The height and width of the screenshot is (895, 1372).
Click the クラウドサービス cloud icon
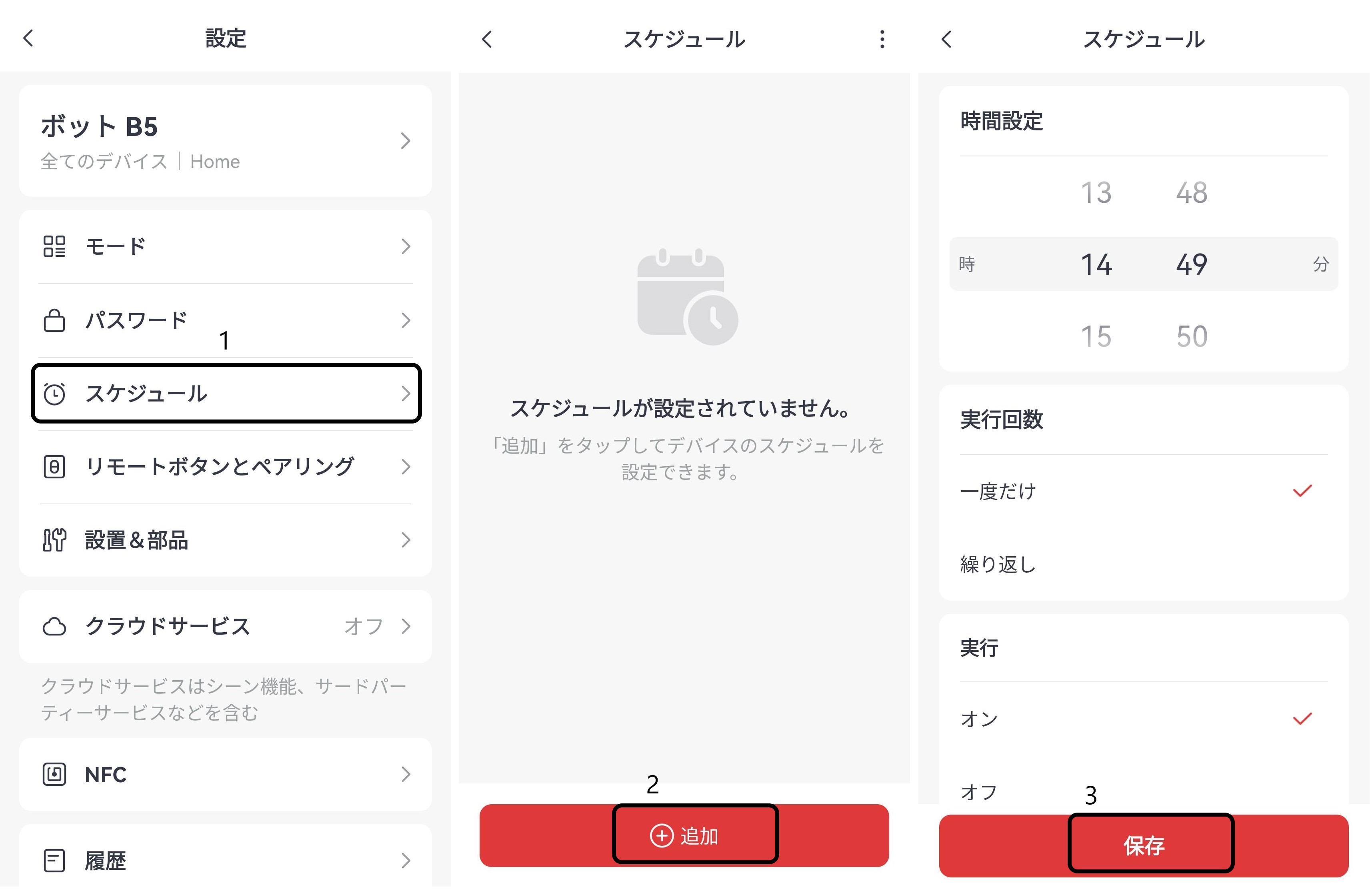(x=55, y=626)
